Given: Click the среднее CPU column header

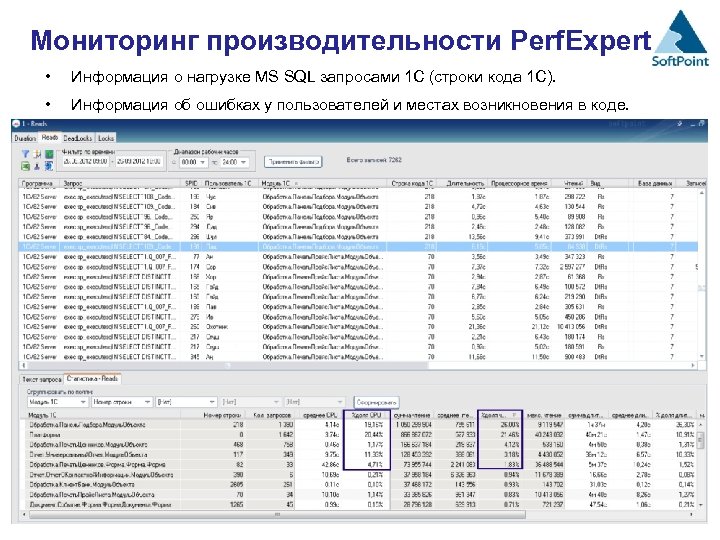Looking at the screenshot, I should (320, 415).
